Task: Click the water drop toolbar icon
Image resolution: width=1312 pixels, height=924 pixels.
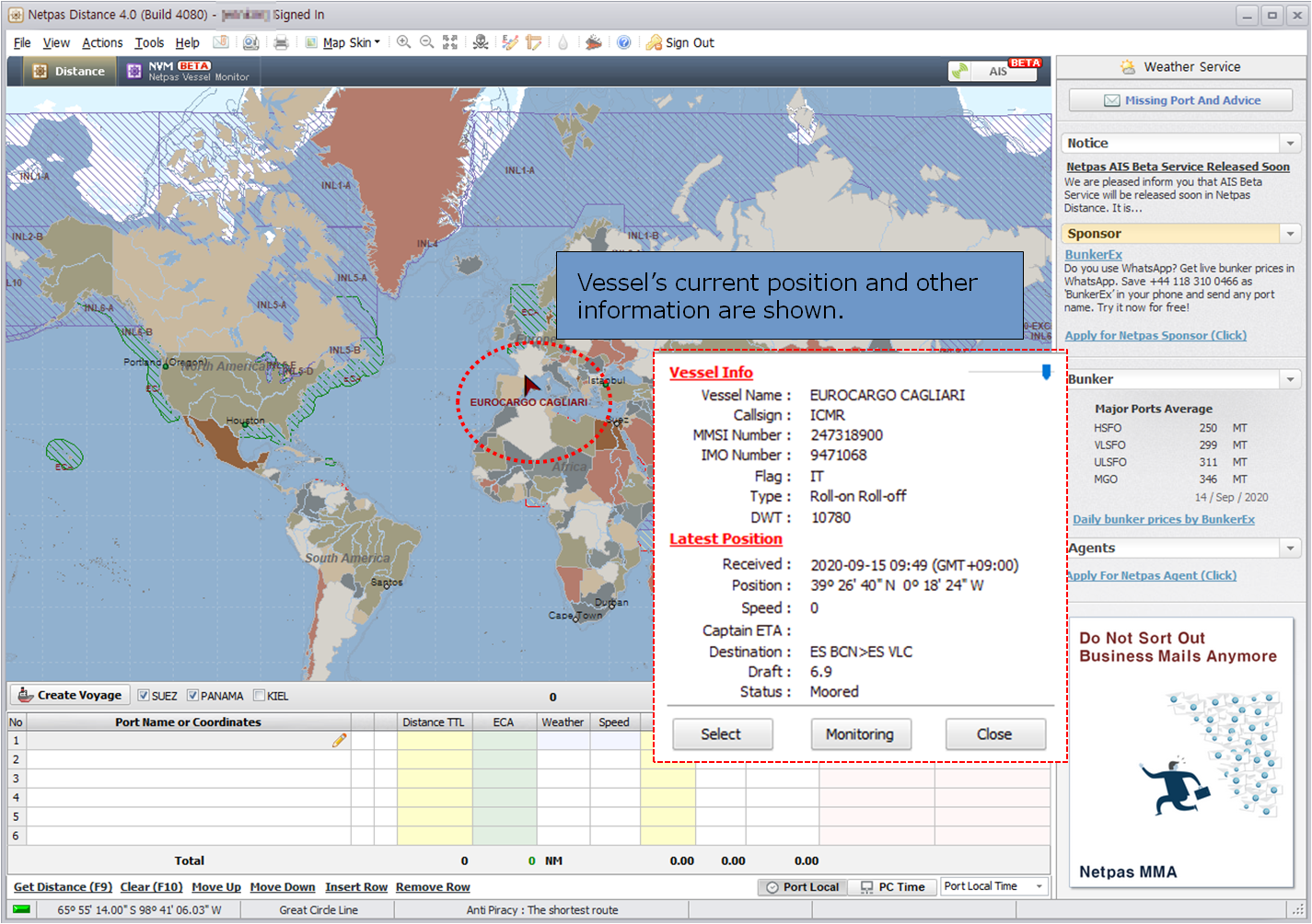Action: pyautogui.click(x=563, y=42)
